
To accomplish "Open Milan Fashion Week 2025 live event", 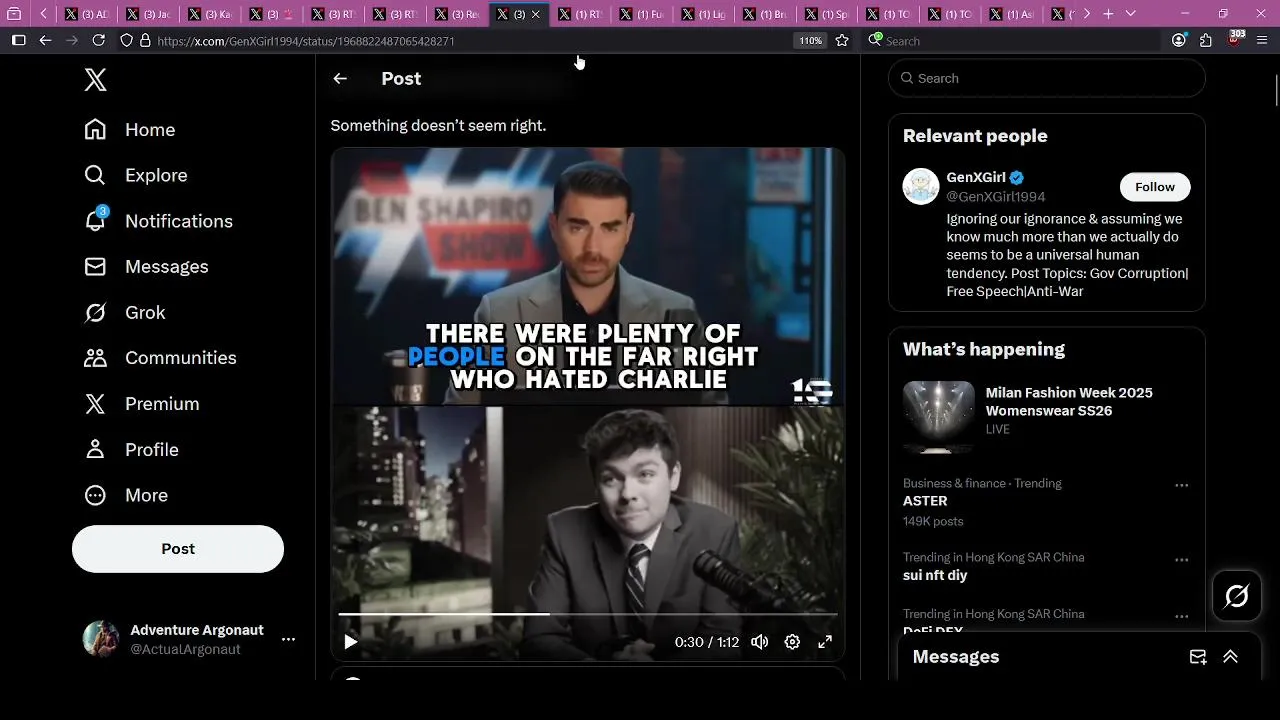I will click(1069, 402).
